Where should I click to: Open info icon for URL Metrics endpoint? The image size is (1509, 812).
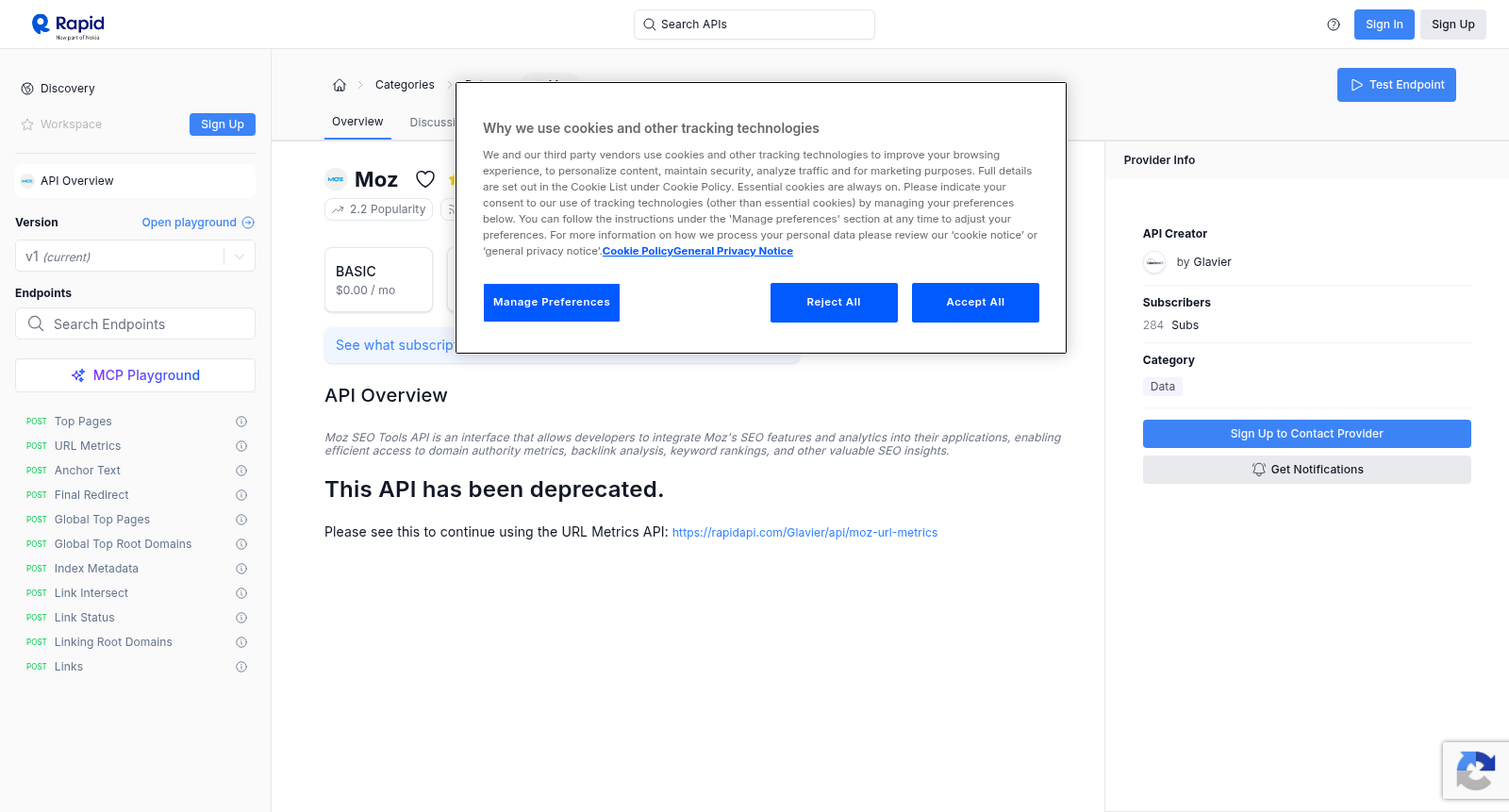(x=241, y=446)
